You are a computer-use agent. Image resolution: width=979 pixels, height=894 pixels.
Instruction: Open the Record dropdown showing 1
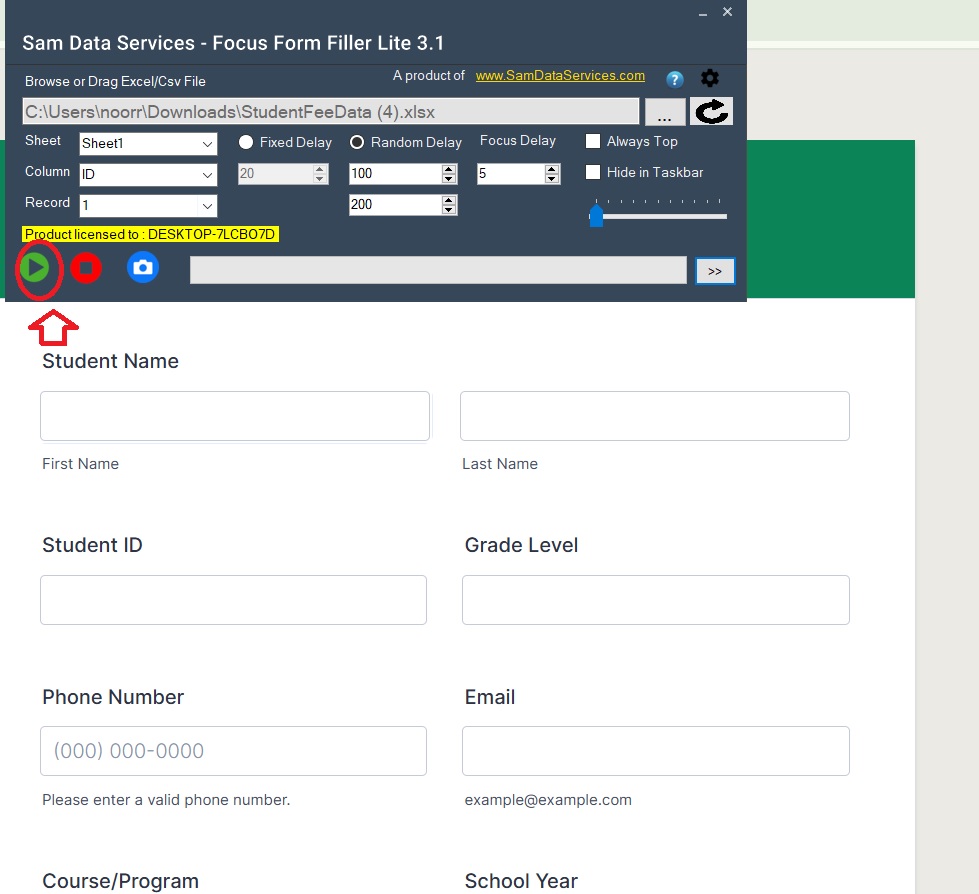pyautogui.click(x=149, y=205)
